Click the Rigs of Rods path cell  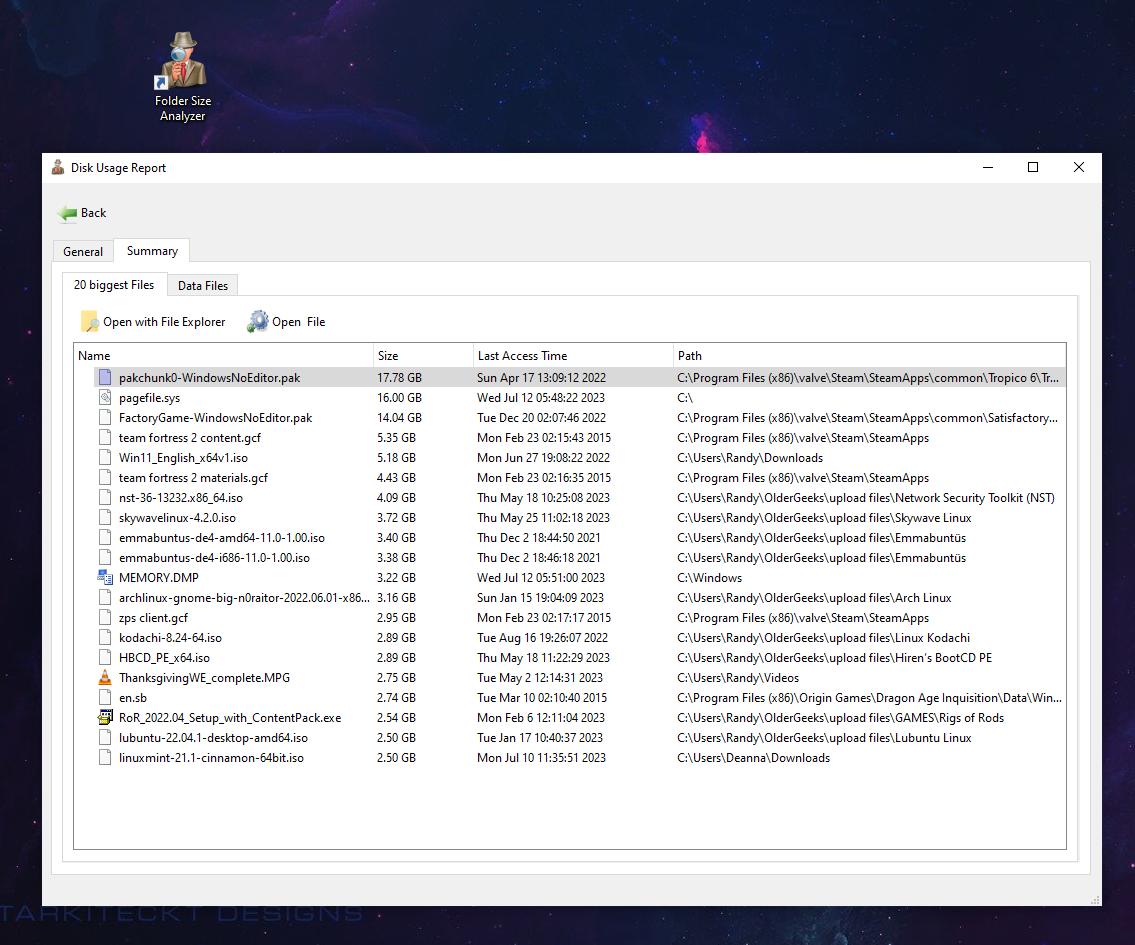click(x=840, y=718)
